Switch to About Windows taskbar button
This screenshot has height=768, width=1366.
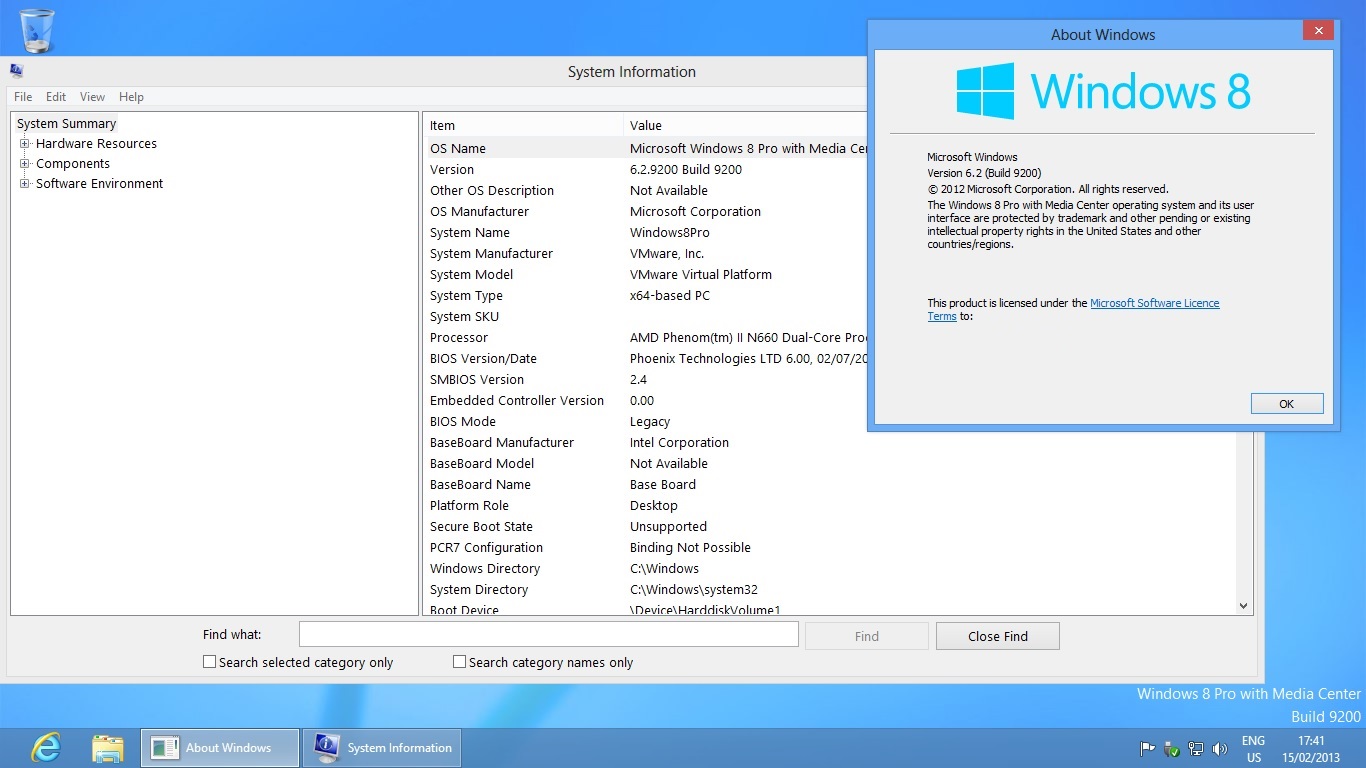coord(220,748)
